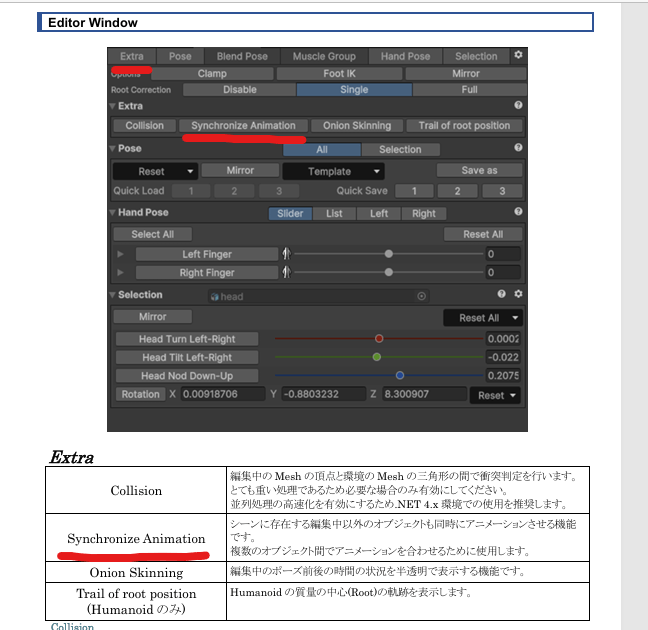Screen dimensions: 648x630
Task: Switch Pose mode to Selection
Action: point(400,150)
